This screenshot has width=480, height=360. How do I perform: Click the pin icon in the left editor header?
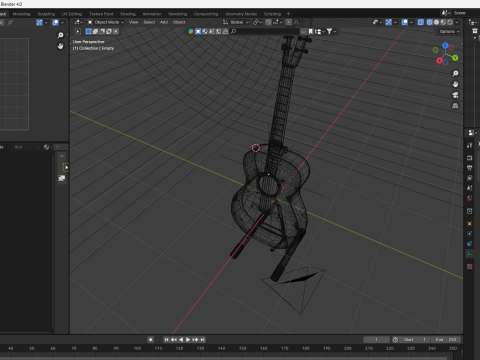10,22
